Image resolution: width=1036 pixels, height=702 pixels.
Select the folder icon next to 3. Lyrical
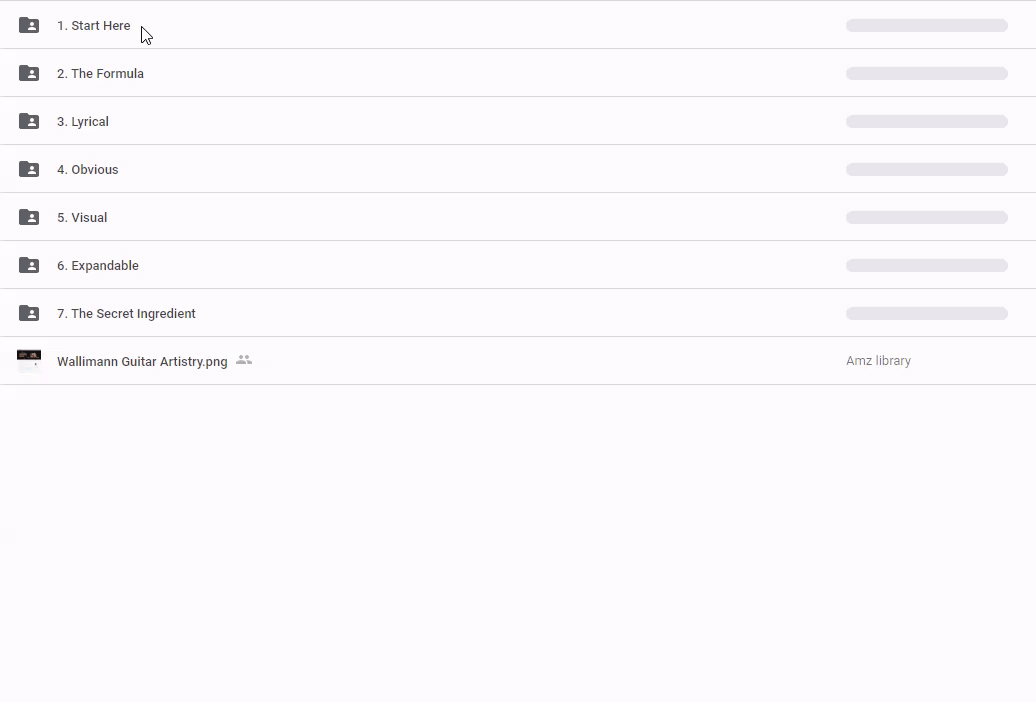tap(29, 121)
